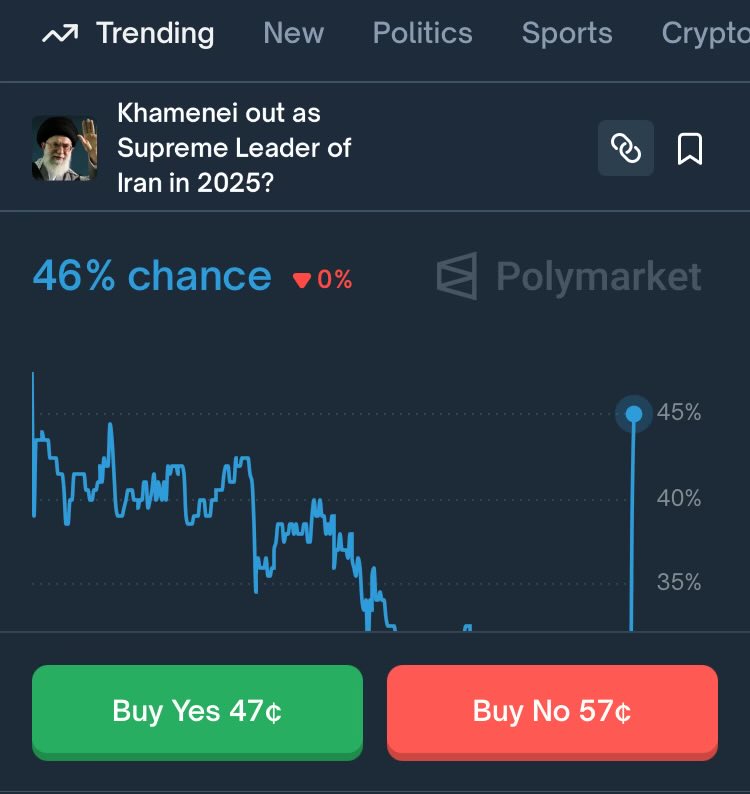Open the Khamenei out as Supreme Leader market title

pos(234,148)
